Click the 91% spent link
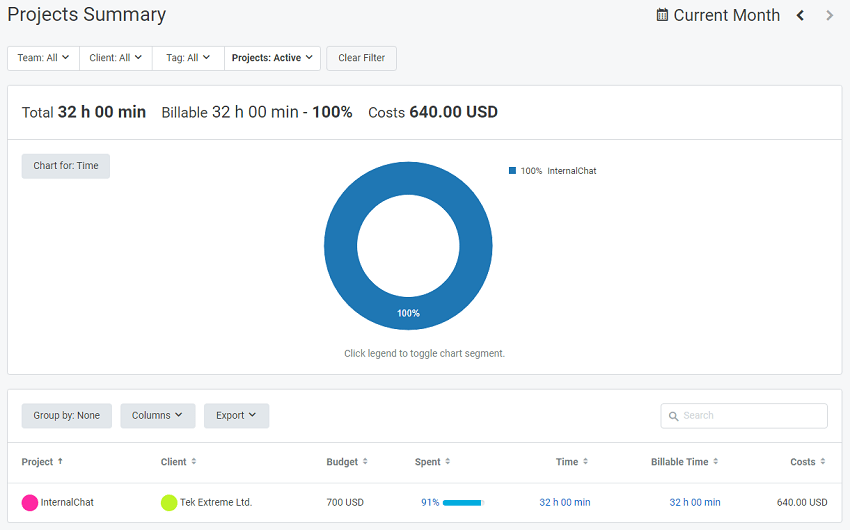Viewport: 850px width, 530px height. click(x=430, y=502)
